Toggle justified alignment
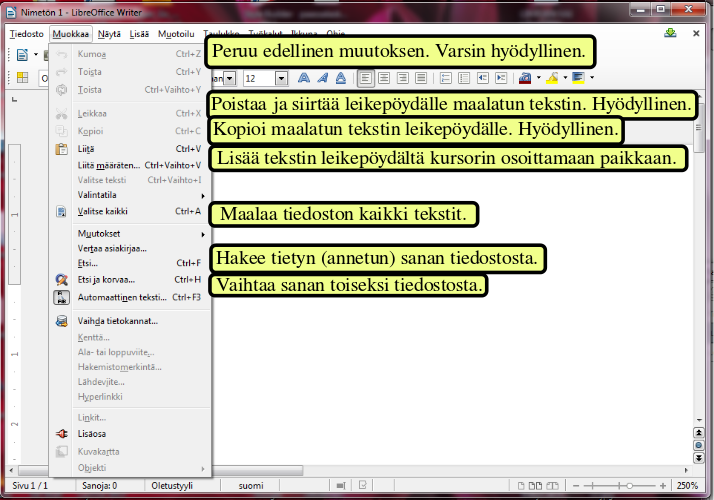The width and height of the screenshot is (714, 500). [x=421, y=78]
